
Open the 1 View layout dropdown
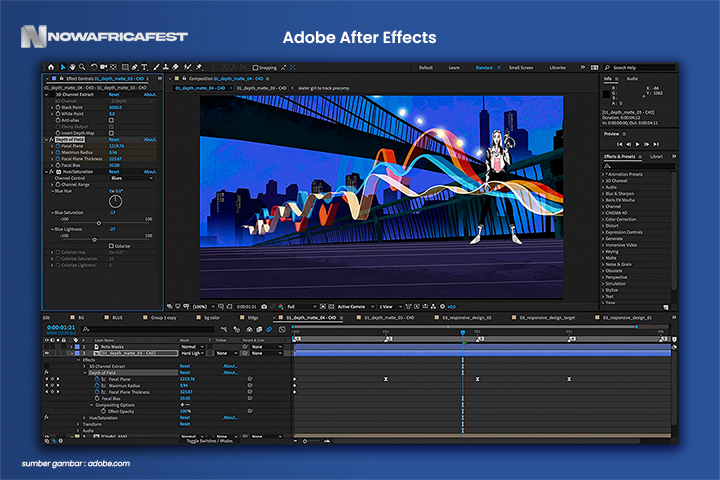pyautogui.click(x=391, y=306)
